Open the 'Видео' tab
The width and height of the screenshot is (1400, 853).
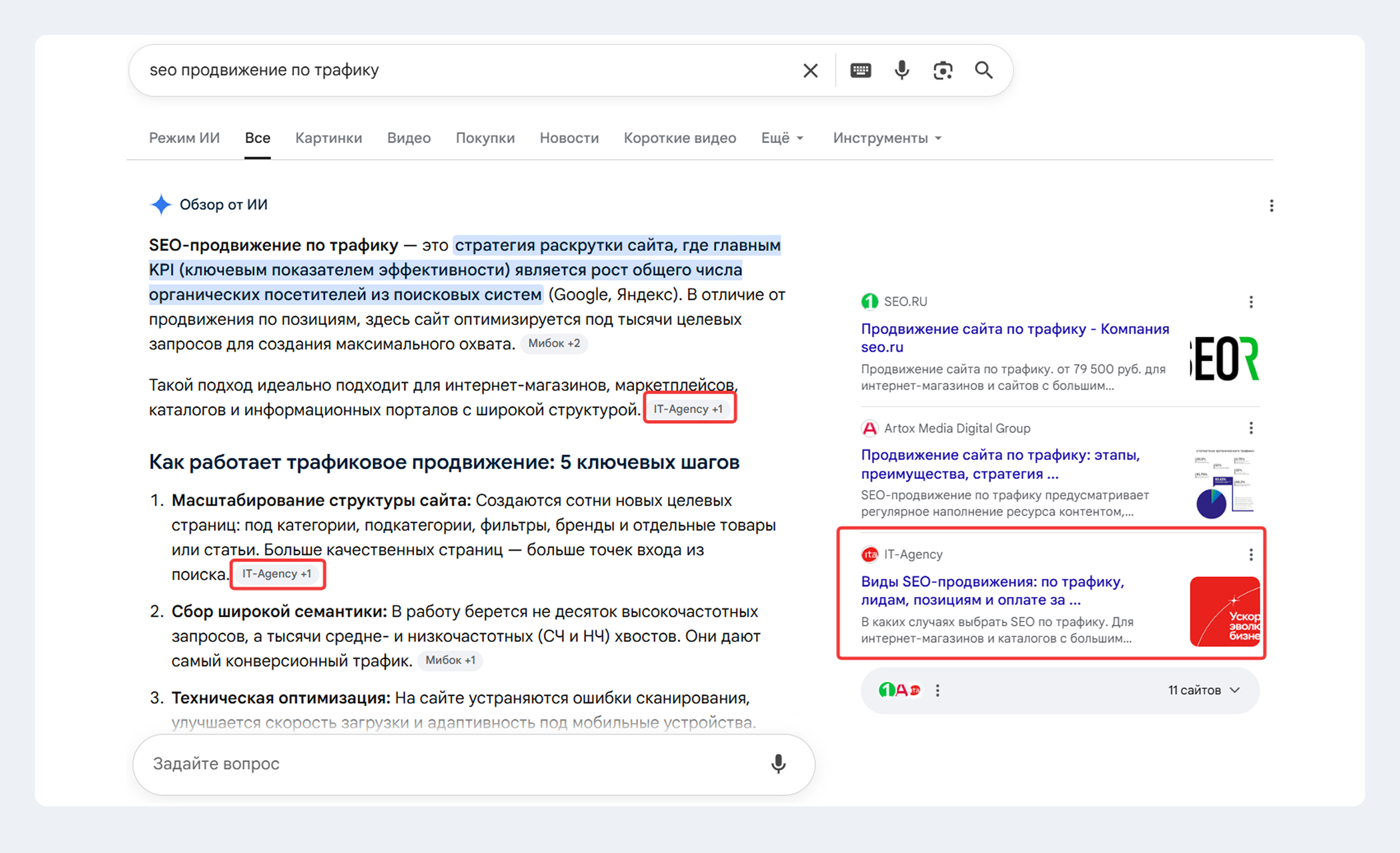click(x=409, y=138)
